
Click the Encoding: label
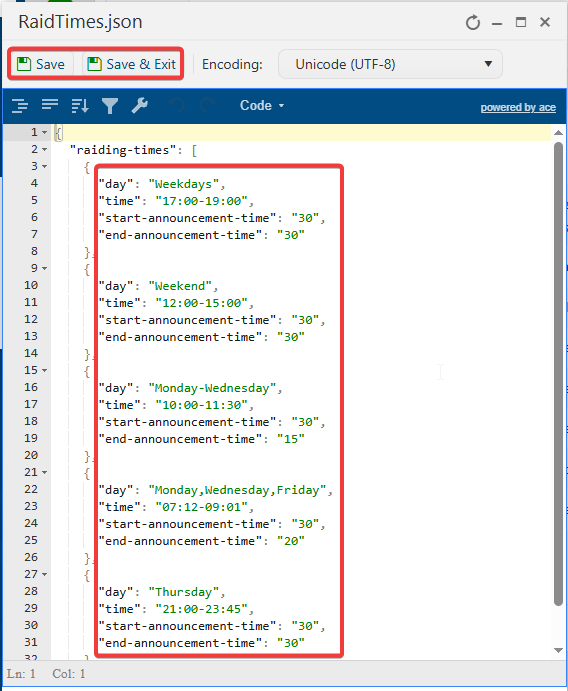click(232, 64)
